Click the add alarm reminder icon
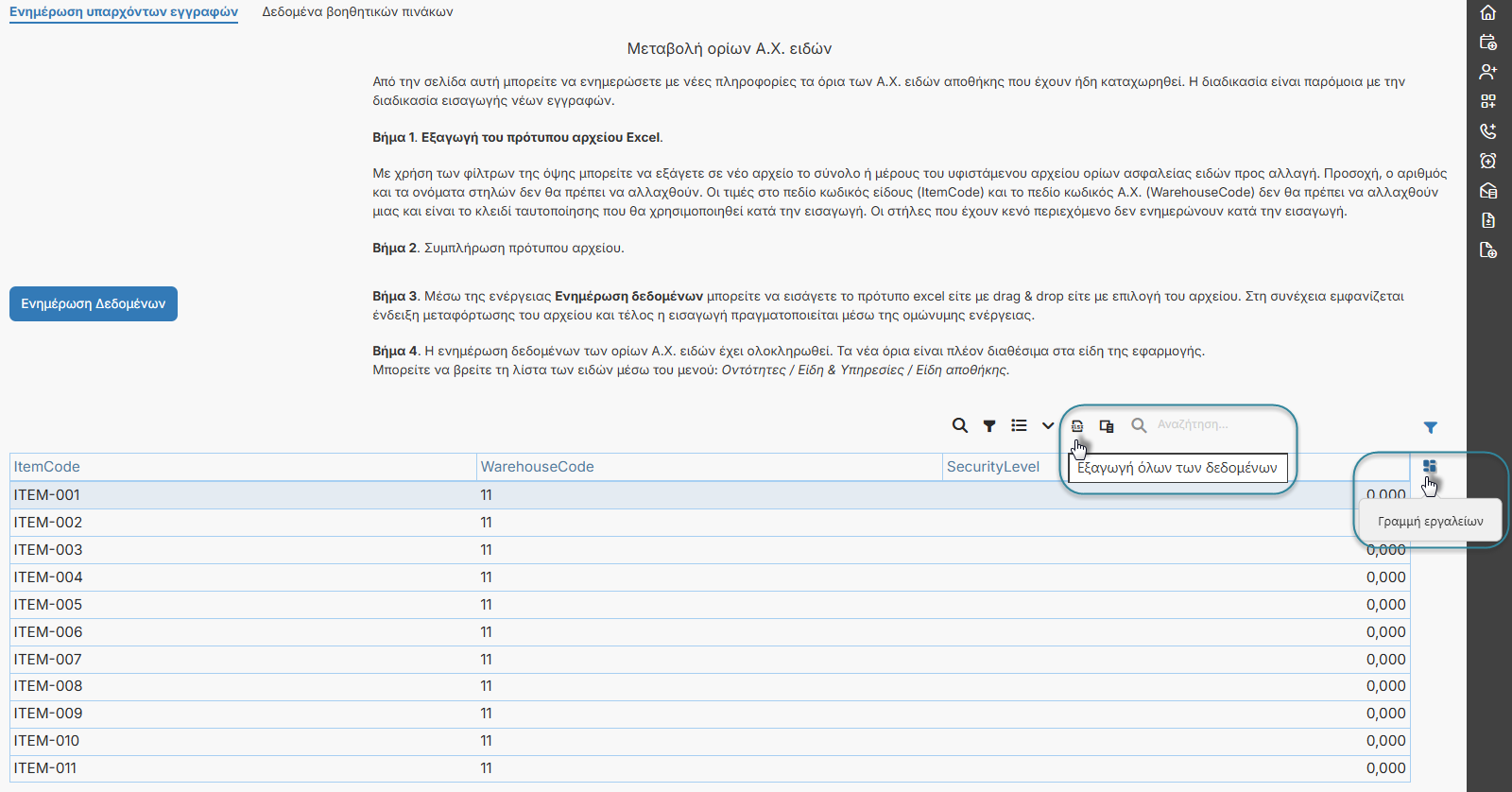1512x792 pixels. point(1488,161)
